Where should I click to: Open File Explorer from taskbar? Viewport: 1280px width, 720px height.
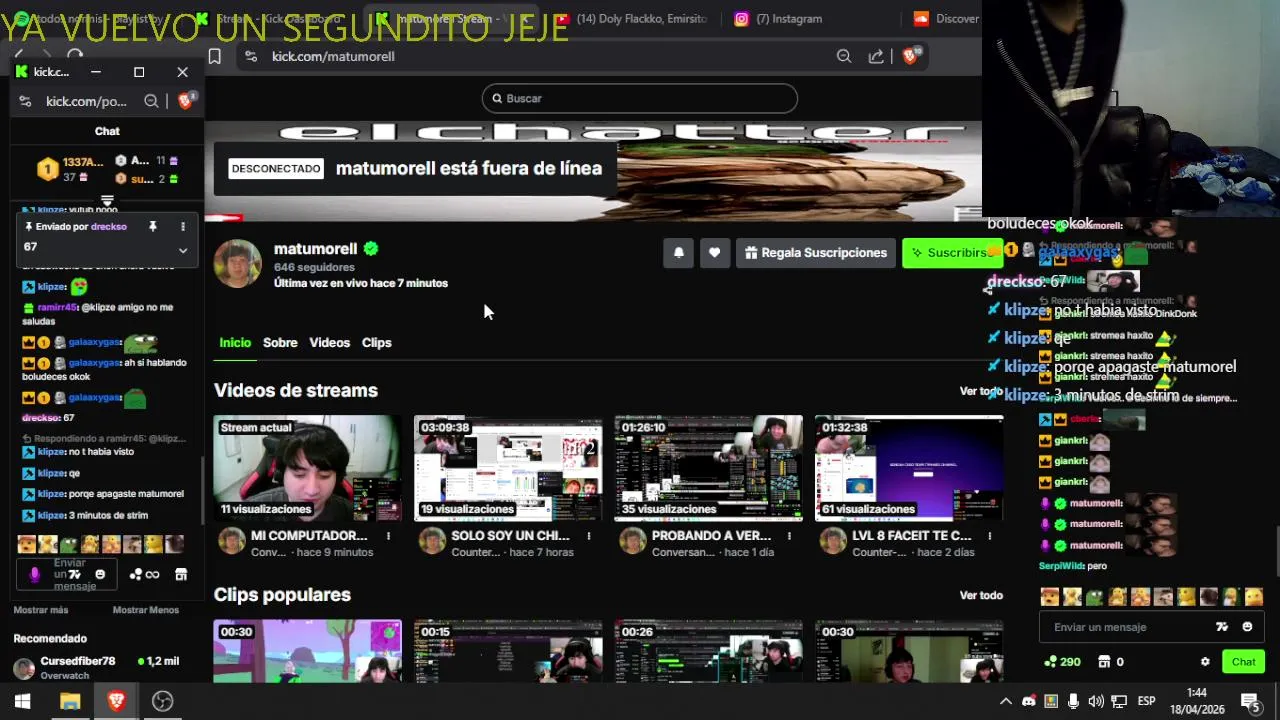(70, 701)
